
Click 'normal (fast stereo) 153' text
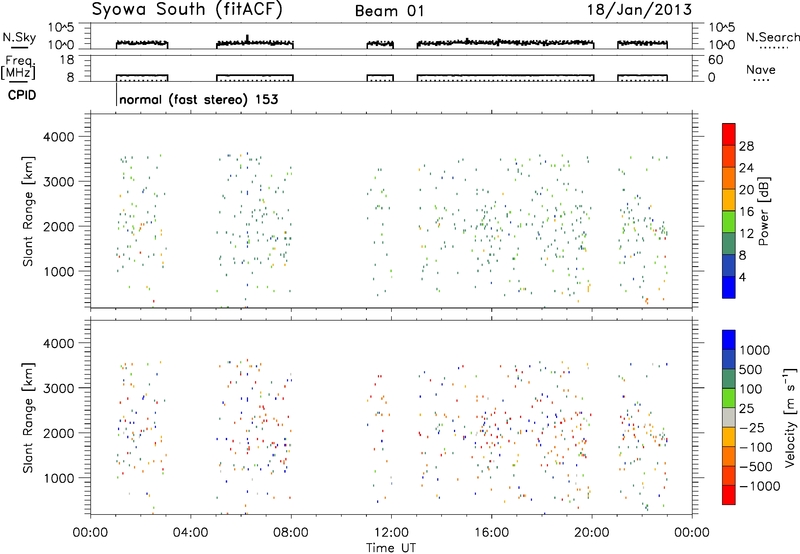coord(198,99)
